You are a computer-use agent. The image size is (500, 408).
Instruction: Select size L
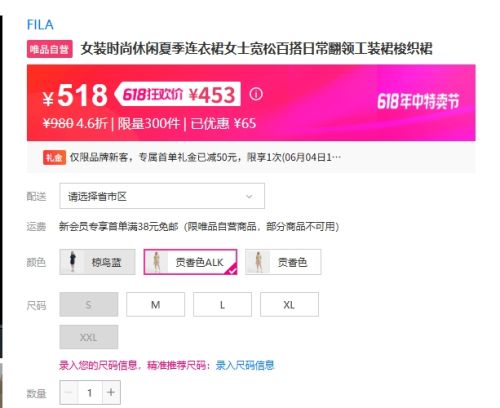(222, 304)
